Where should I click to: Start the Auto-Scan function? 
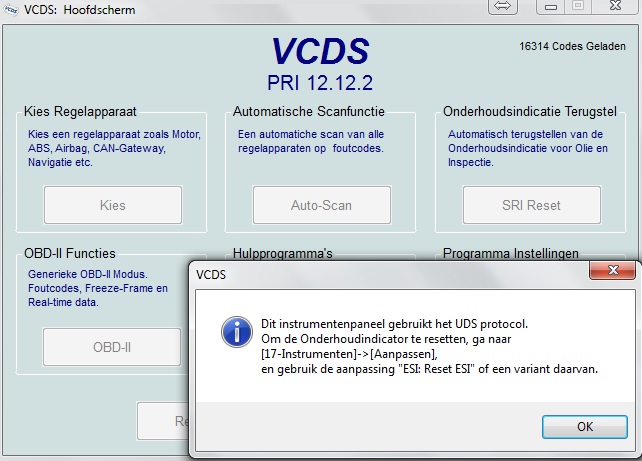coord(322,205)
